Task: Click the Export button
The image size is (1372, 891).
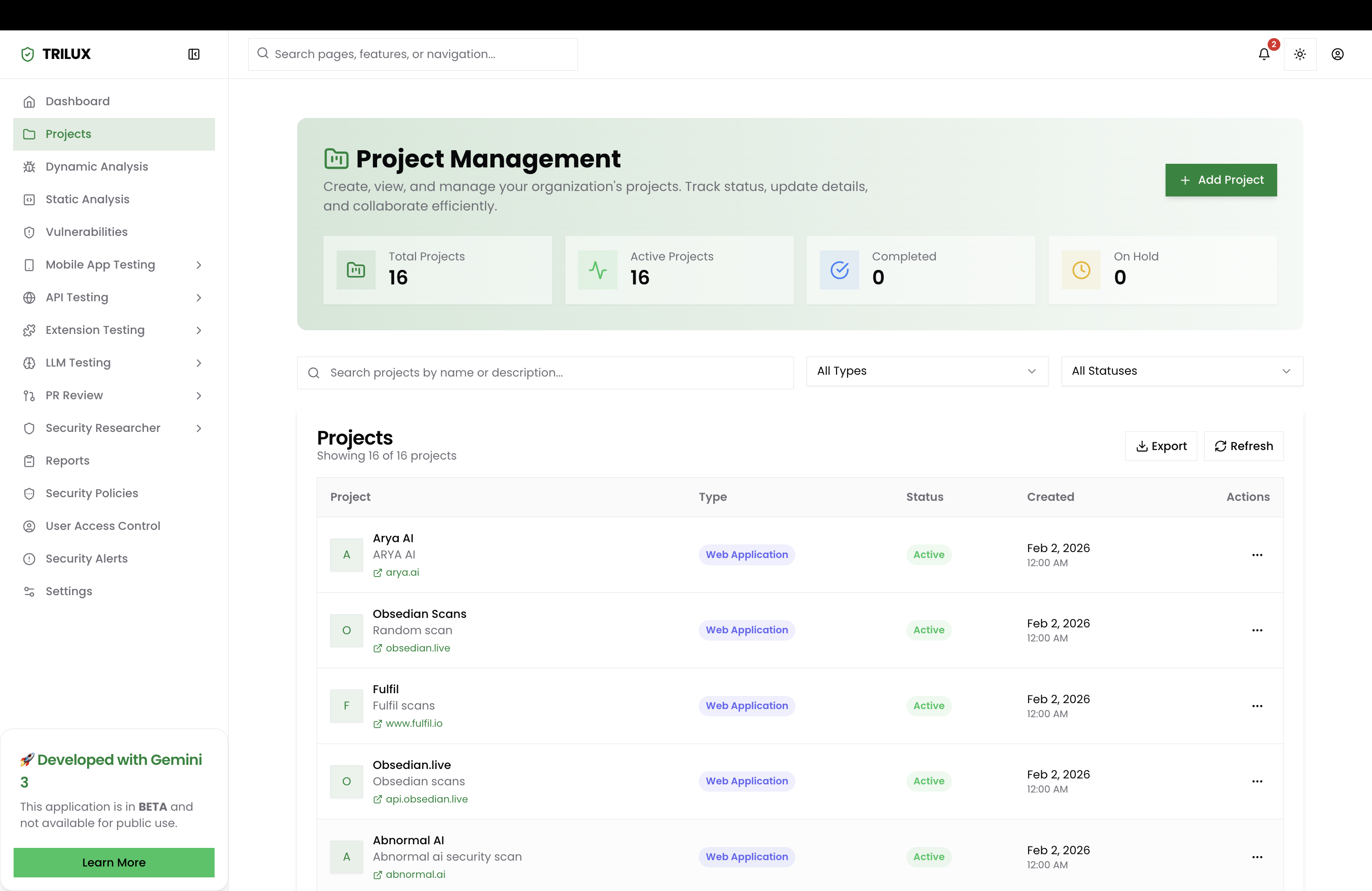Action: point(1161,446)
